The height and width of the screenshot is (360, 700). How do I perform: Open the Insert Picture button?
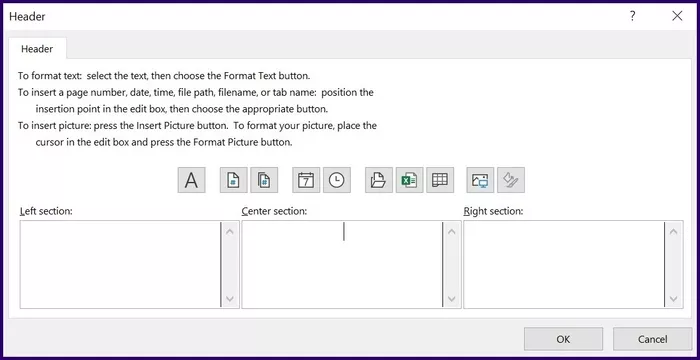(480, 180)
